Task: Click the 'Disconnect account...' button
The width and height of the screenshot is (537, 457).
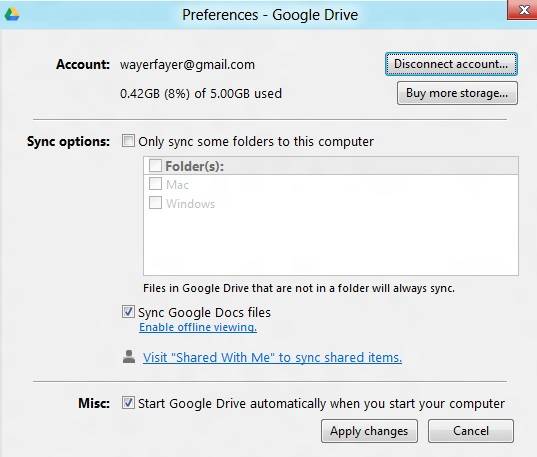Action: click(x=451, y=64)
